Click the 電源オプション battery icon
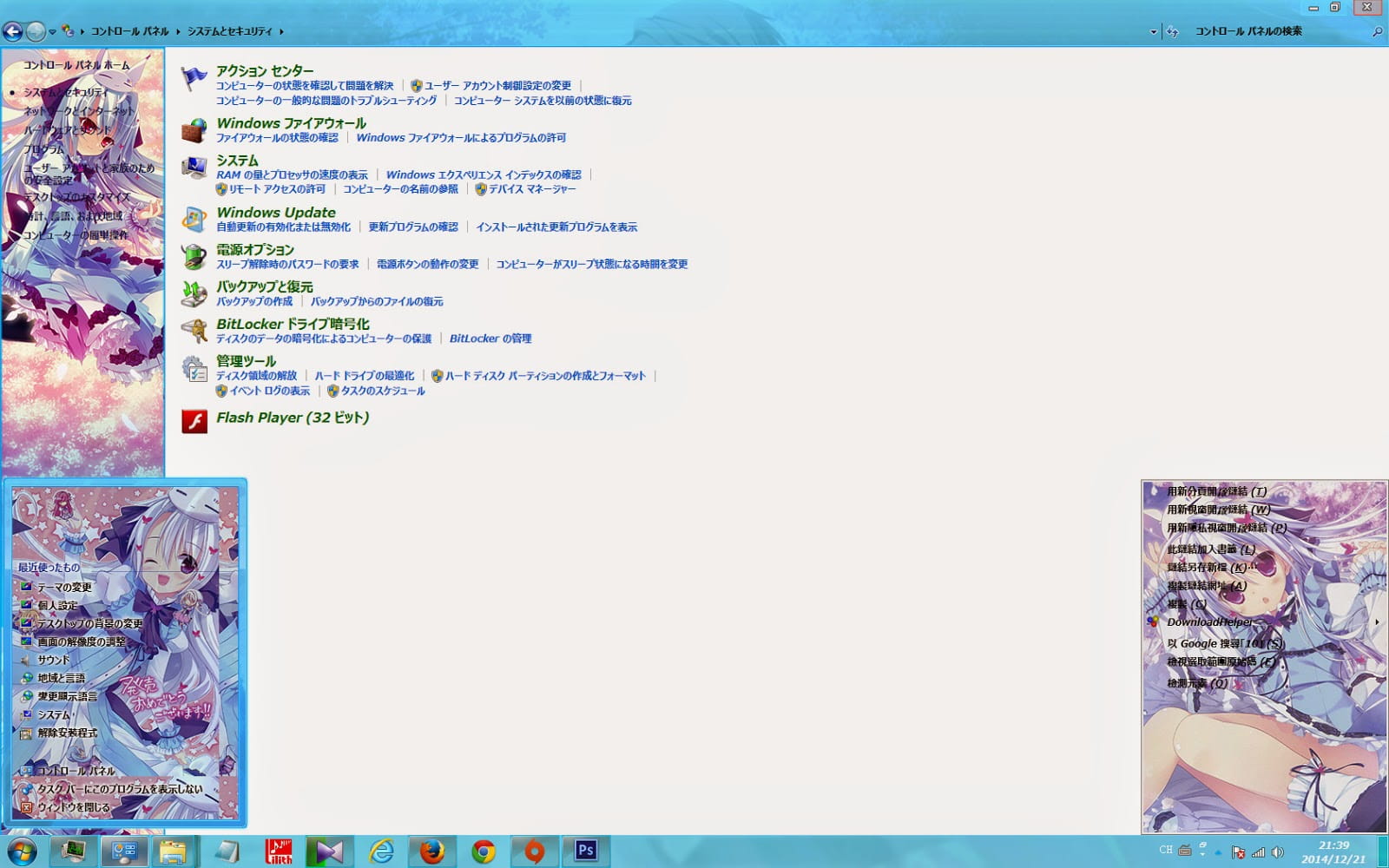Screen dimensions: 1389x868 click(193, 255)
